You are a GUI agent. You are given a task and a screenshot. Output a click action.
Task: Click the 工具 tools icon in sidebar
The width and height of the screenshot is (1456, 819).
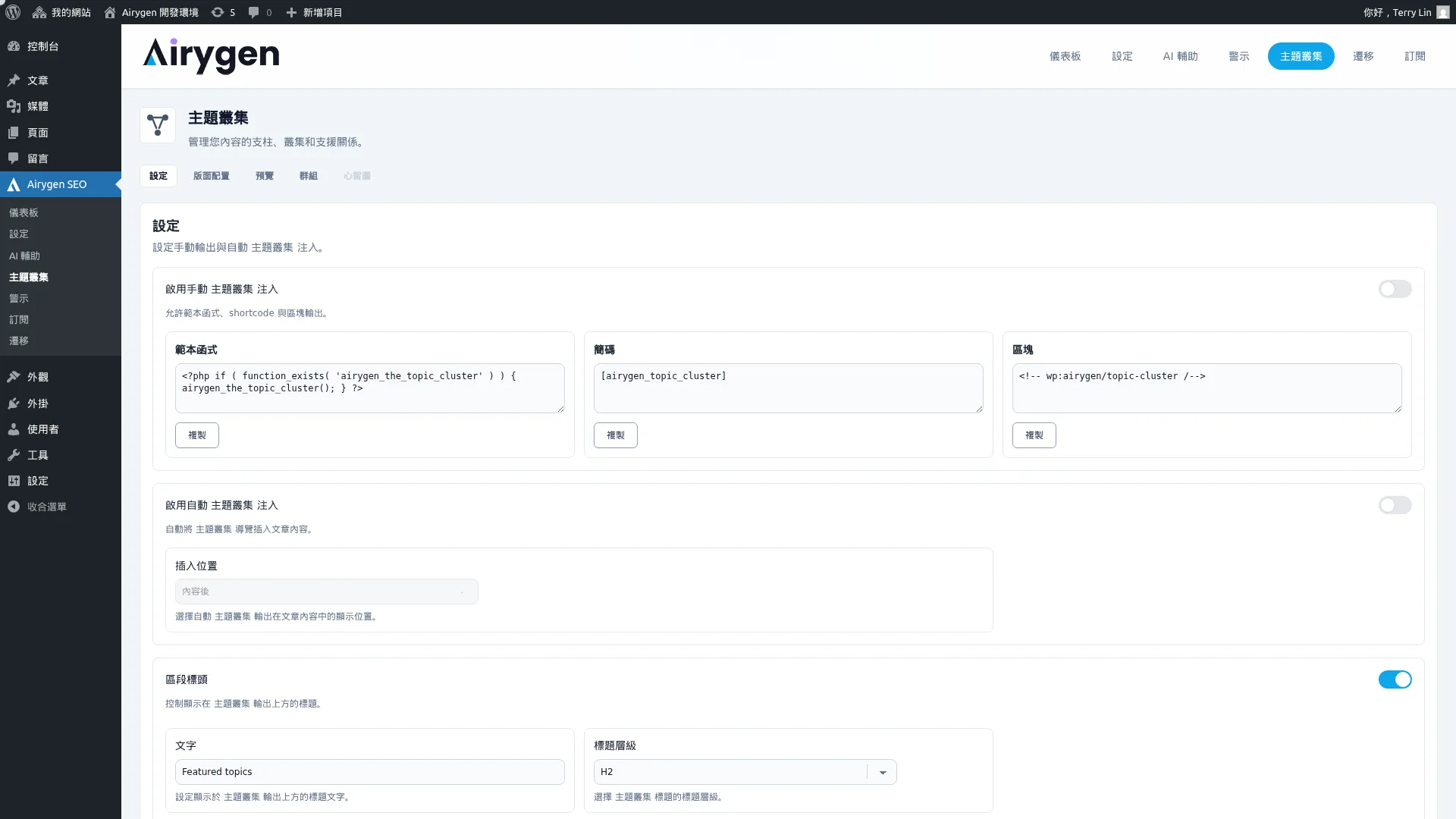click(x=14, y=455)
